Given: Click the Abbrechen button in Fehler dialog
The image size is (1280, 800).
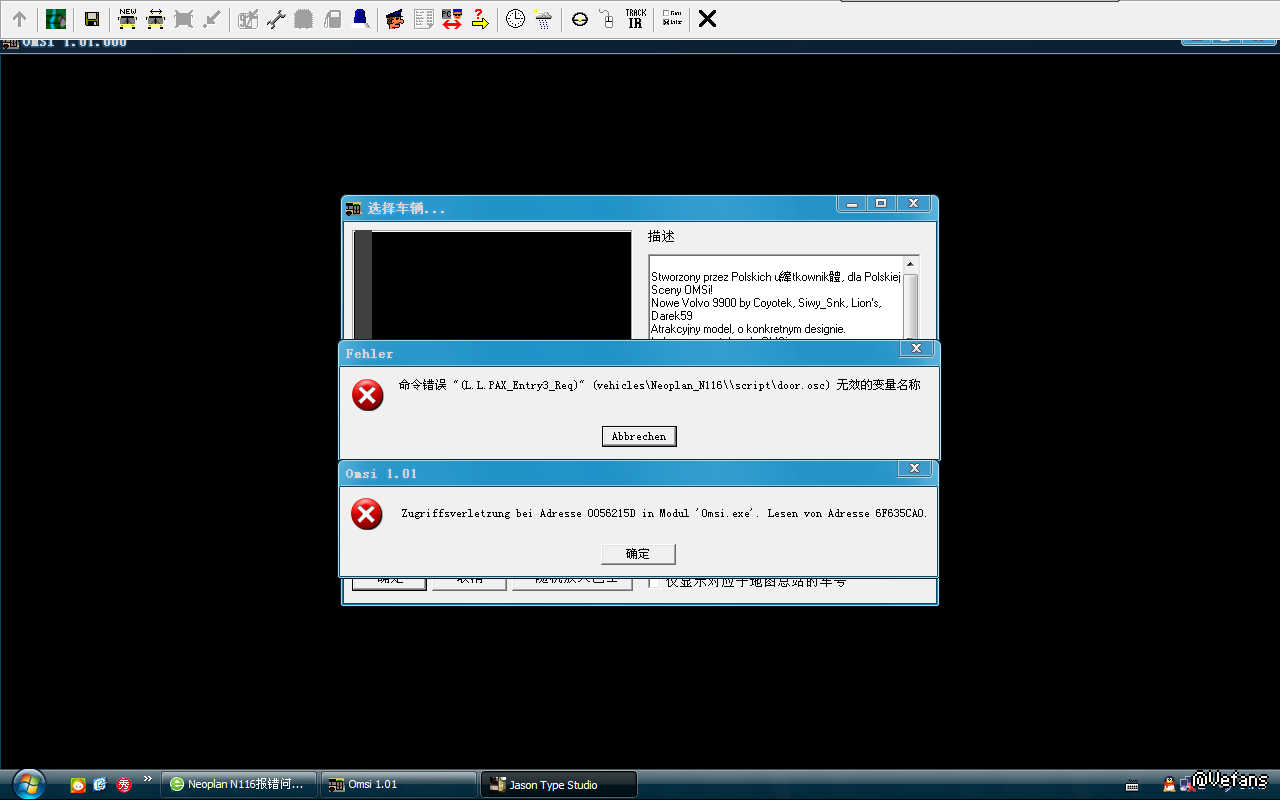Looking at the screenshot, I should [x=639, y=436].
